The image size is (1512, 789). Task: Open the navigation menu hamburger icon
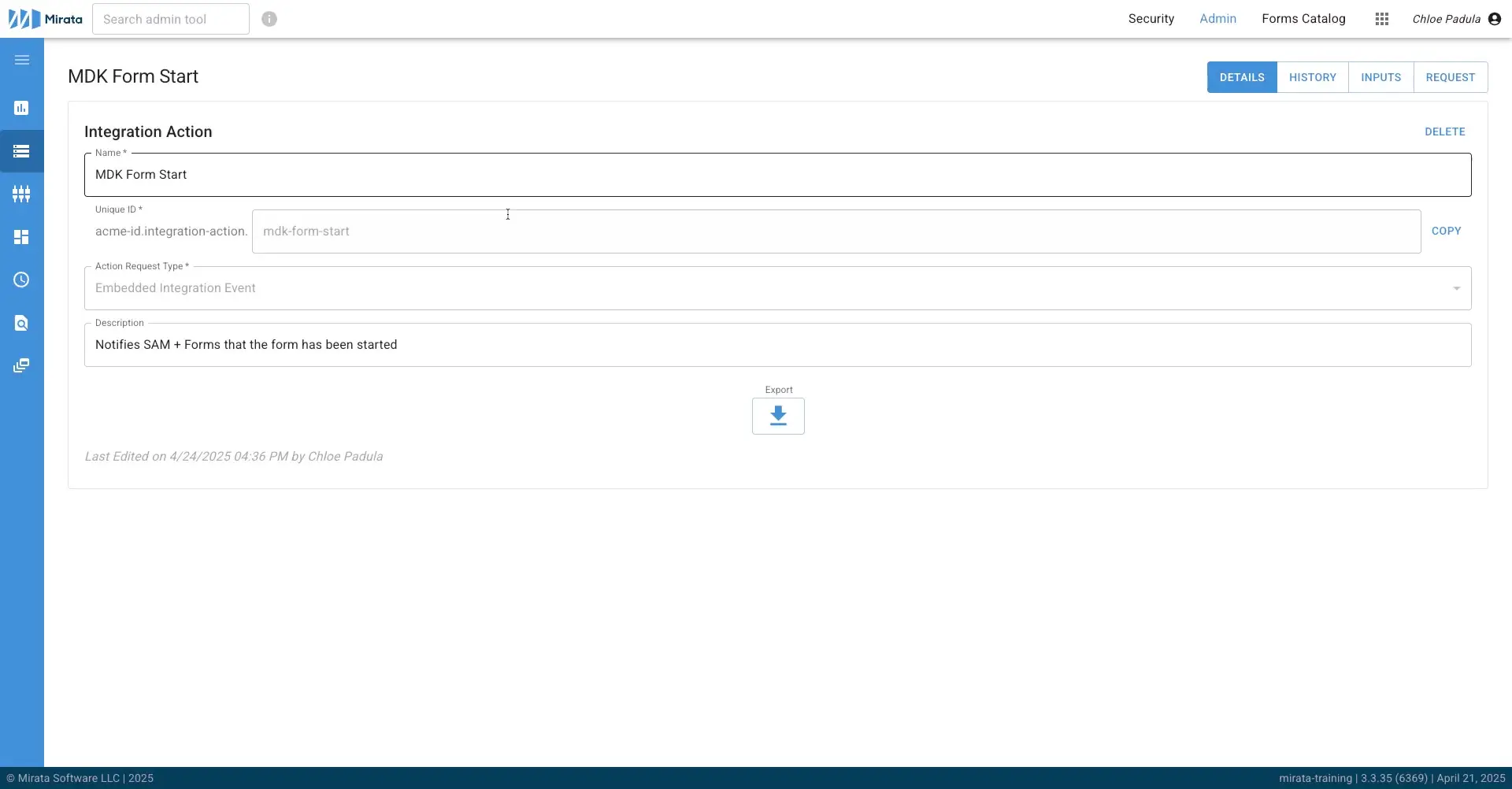point(21,59)
